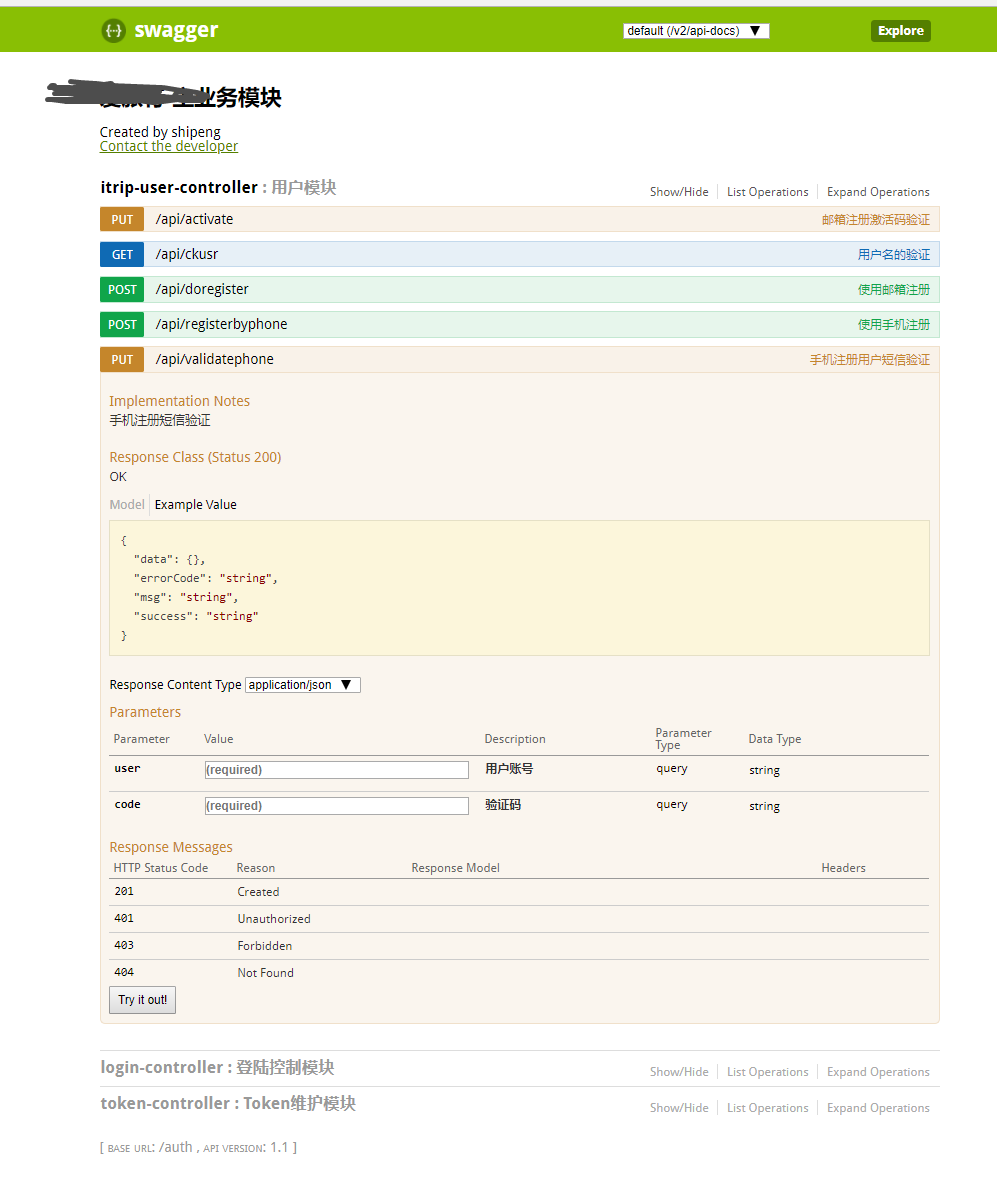This screenshot has height=1180, width=997.
Task: Click Expand Operations for token-controller
Action: coord(878,1109)
